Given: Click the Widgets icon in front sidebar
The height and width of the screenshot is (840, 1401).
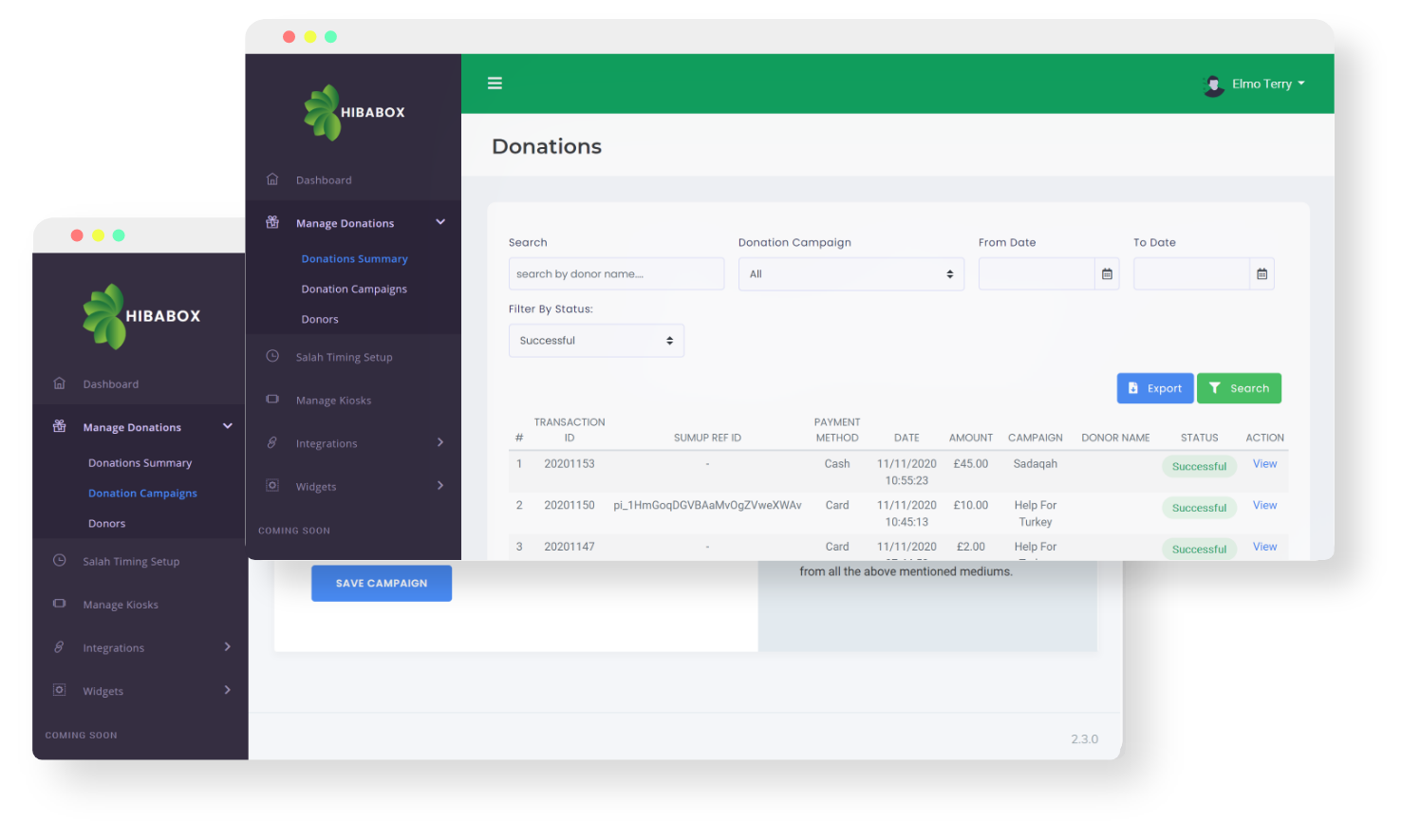Looking at the screenshot, I should tap(272, 486).
